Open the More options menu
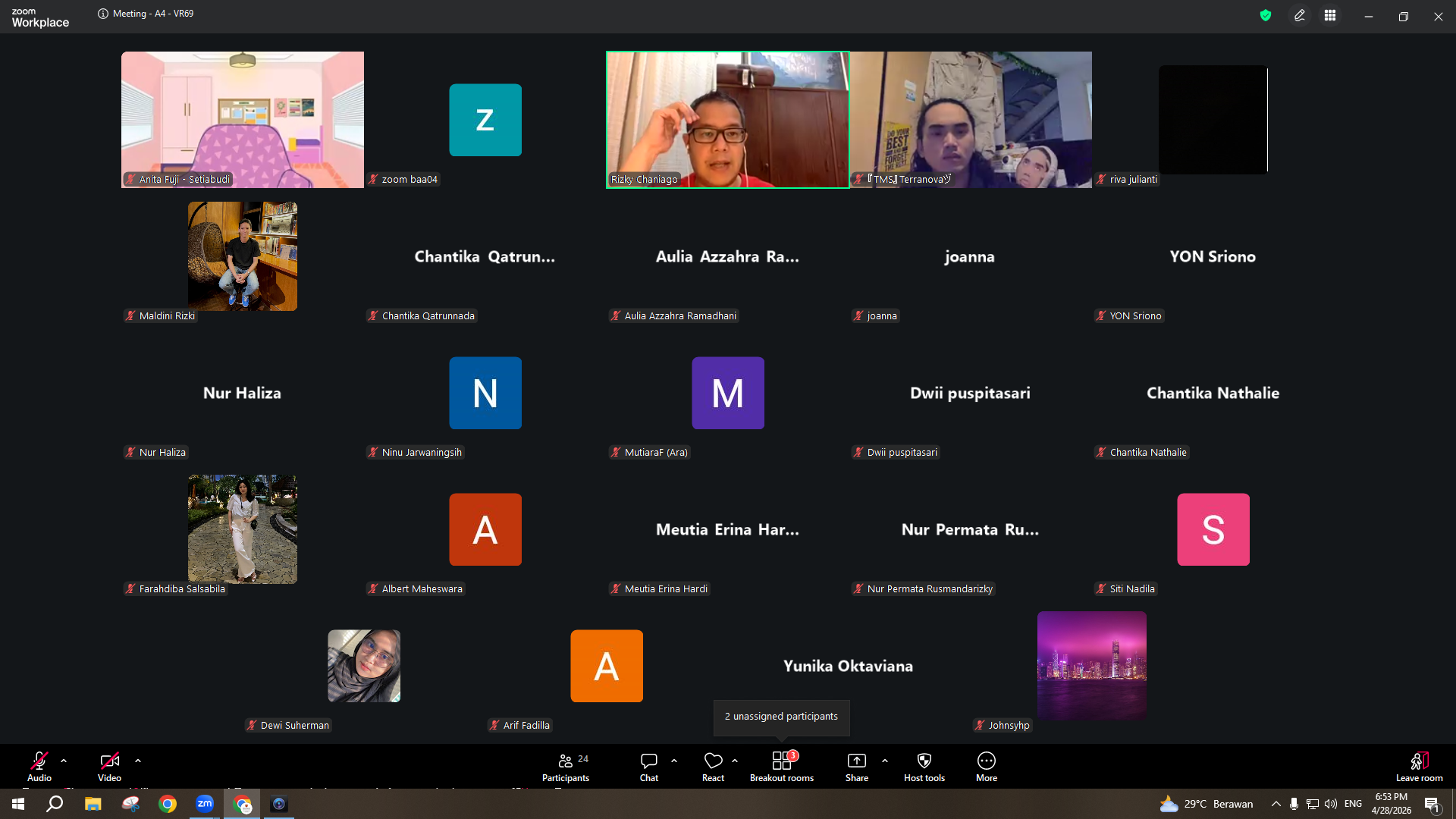 [987, 766]
